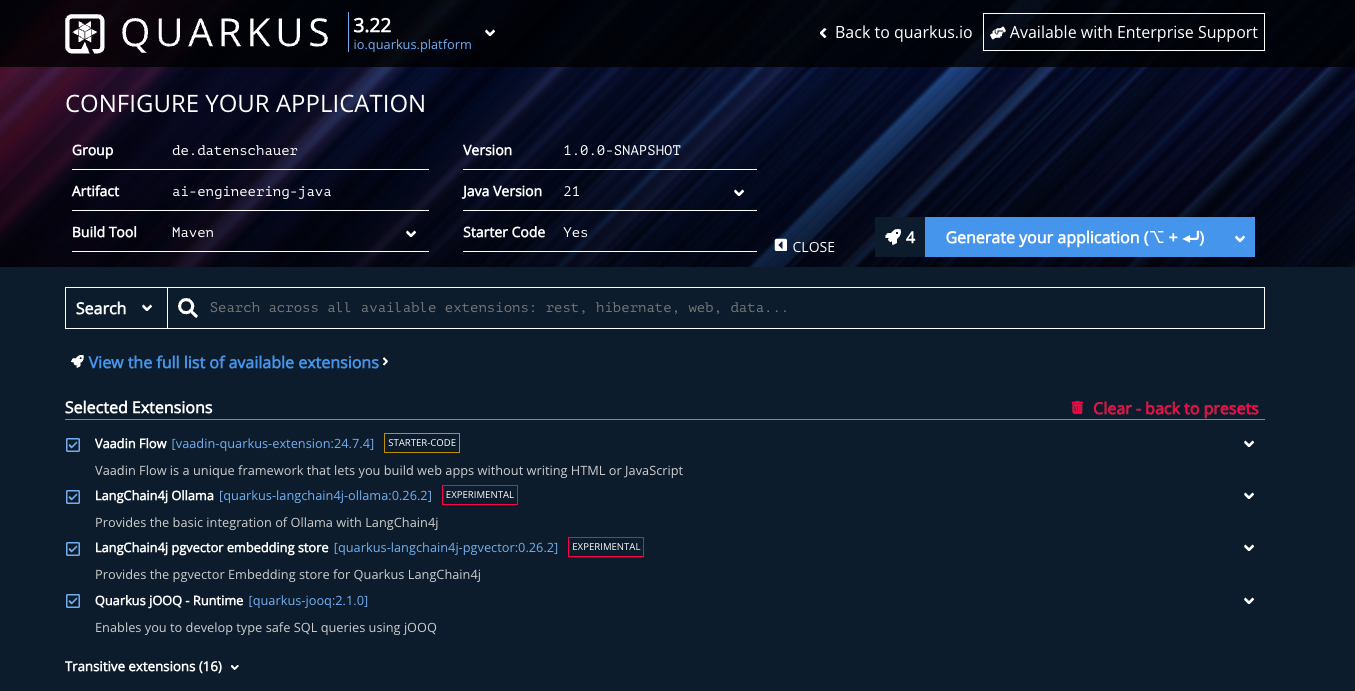This screenshot has width=1355, height=691.
Task: Expand options for pgvector embedding store row
Action: pos(1249,548)
